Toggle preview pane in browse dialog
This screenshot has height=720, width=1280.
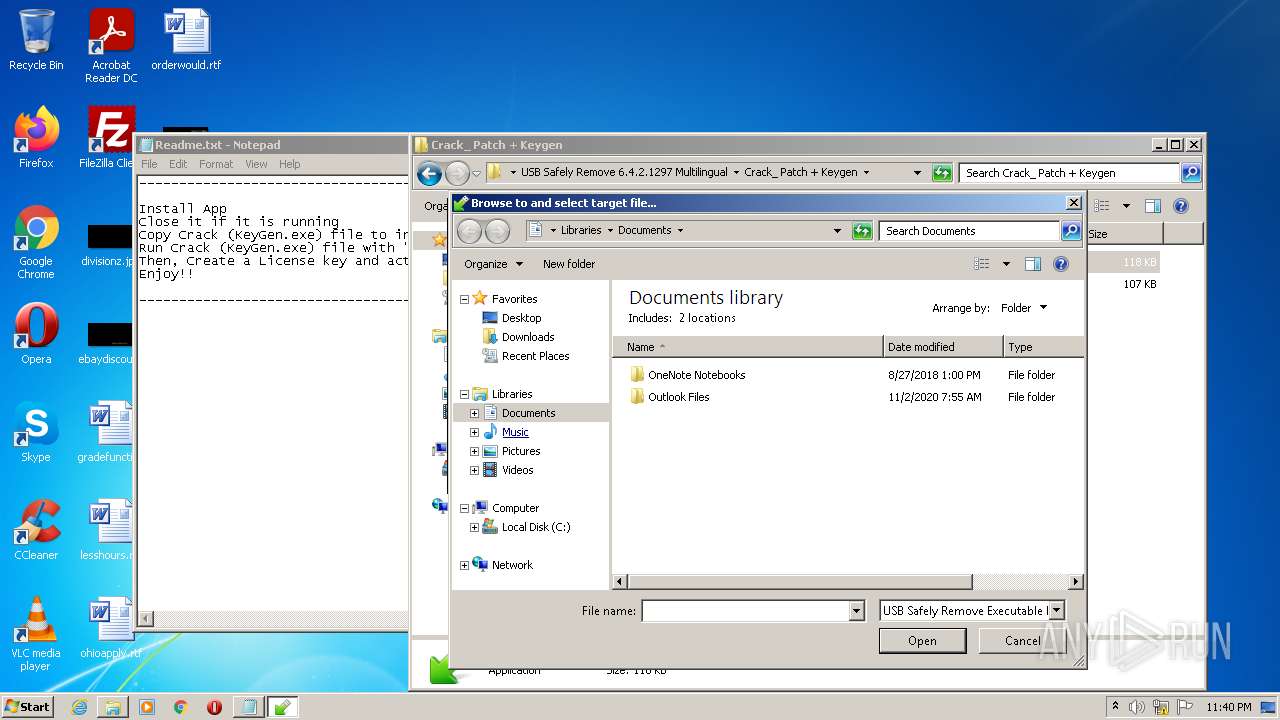[x=1033, y=264]
